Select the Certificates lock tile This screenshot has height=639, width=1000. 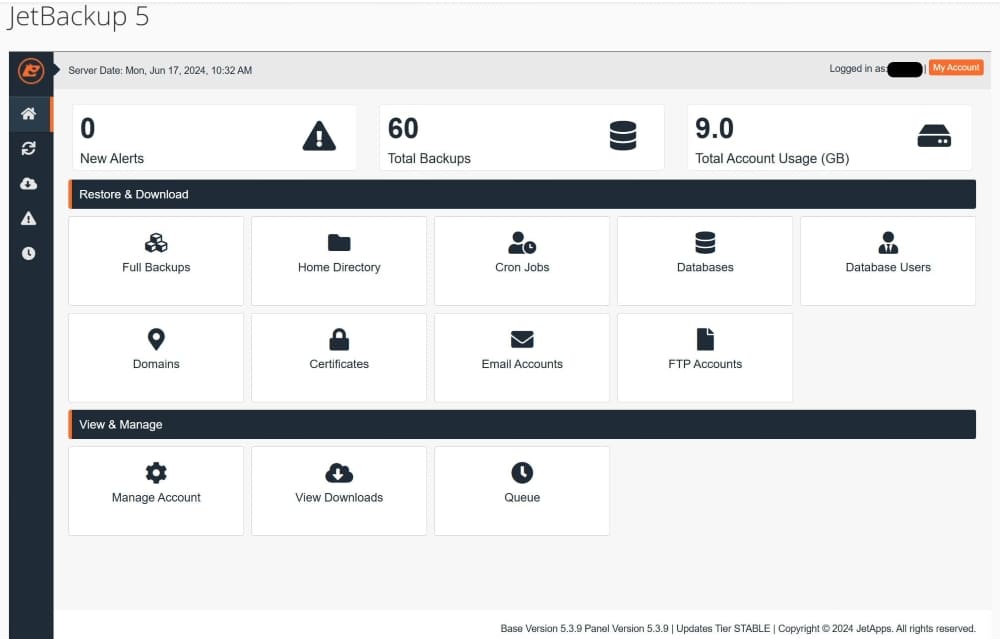point(339,357)
